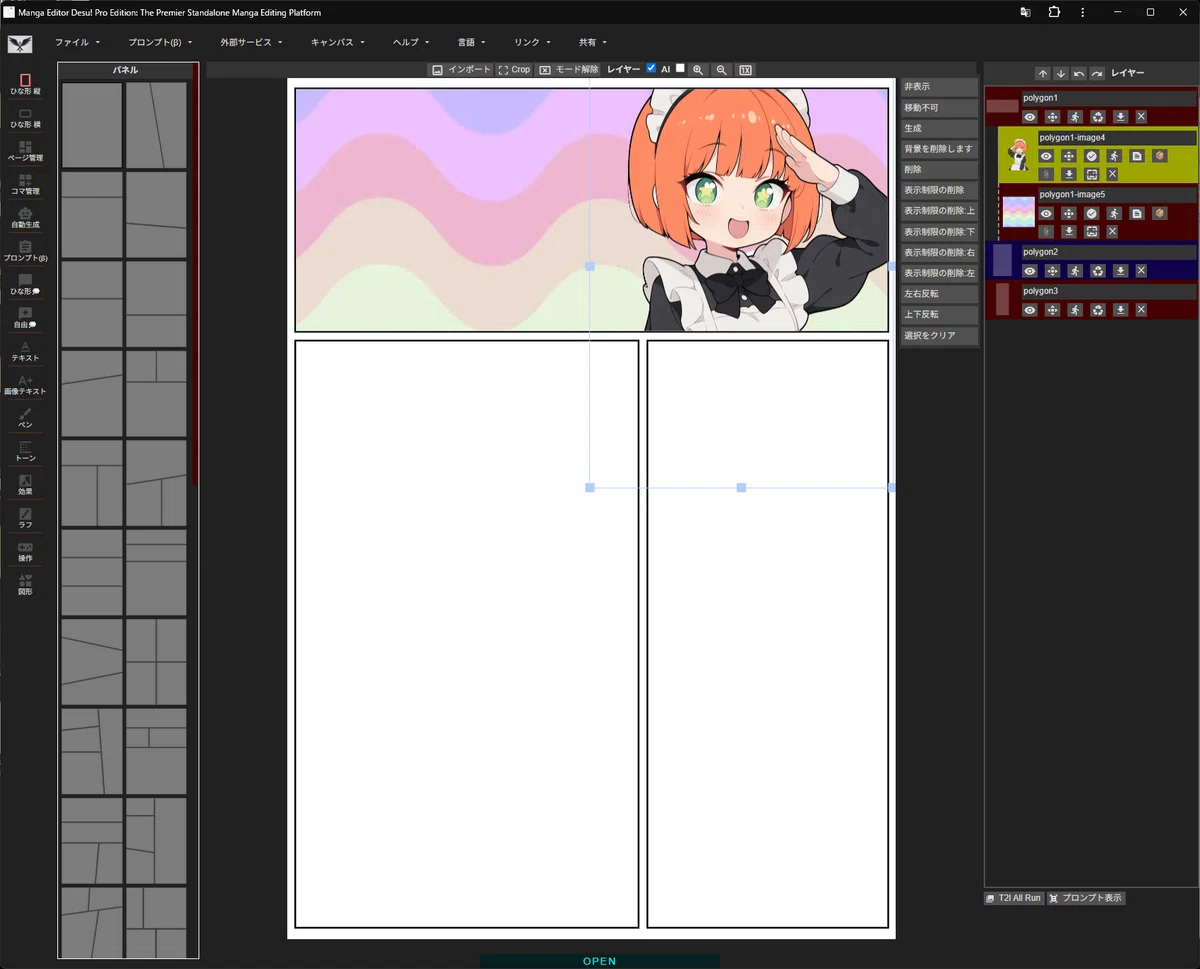Move selected layer up with arrow icon
The width and height of the screenshot is (1200, 969).
pos(1042,73)
